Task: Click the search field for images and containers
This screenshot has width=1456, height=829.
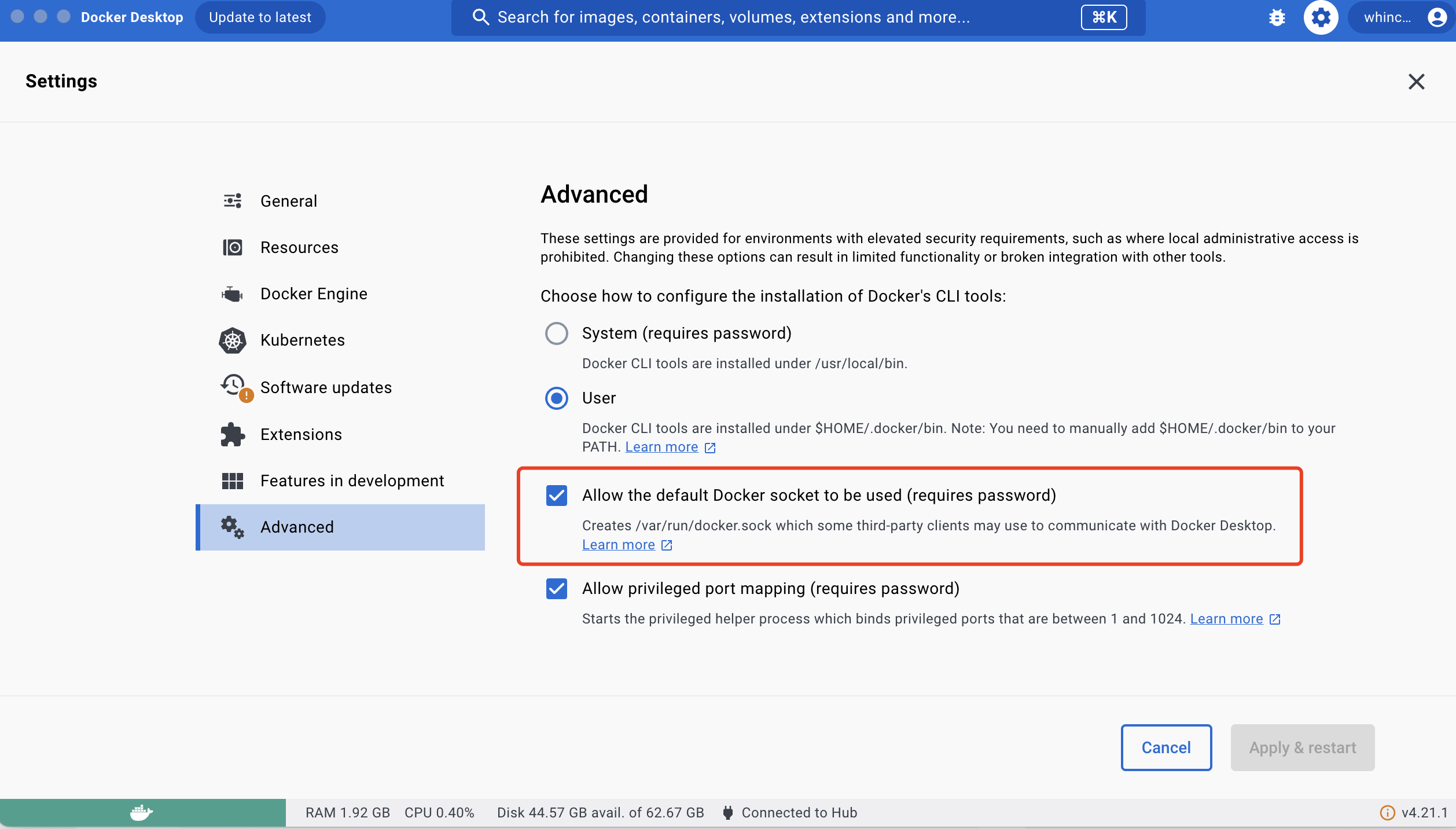Action: (x=733, y=17)
